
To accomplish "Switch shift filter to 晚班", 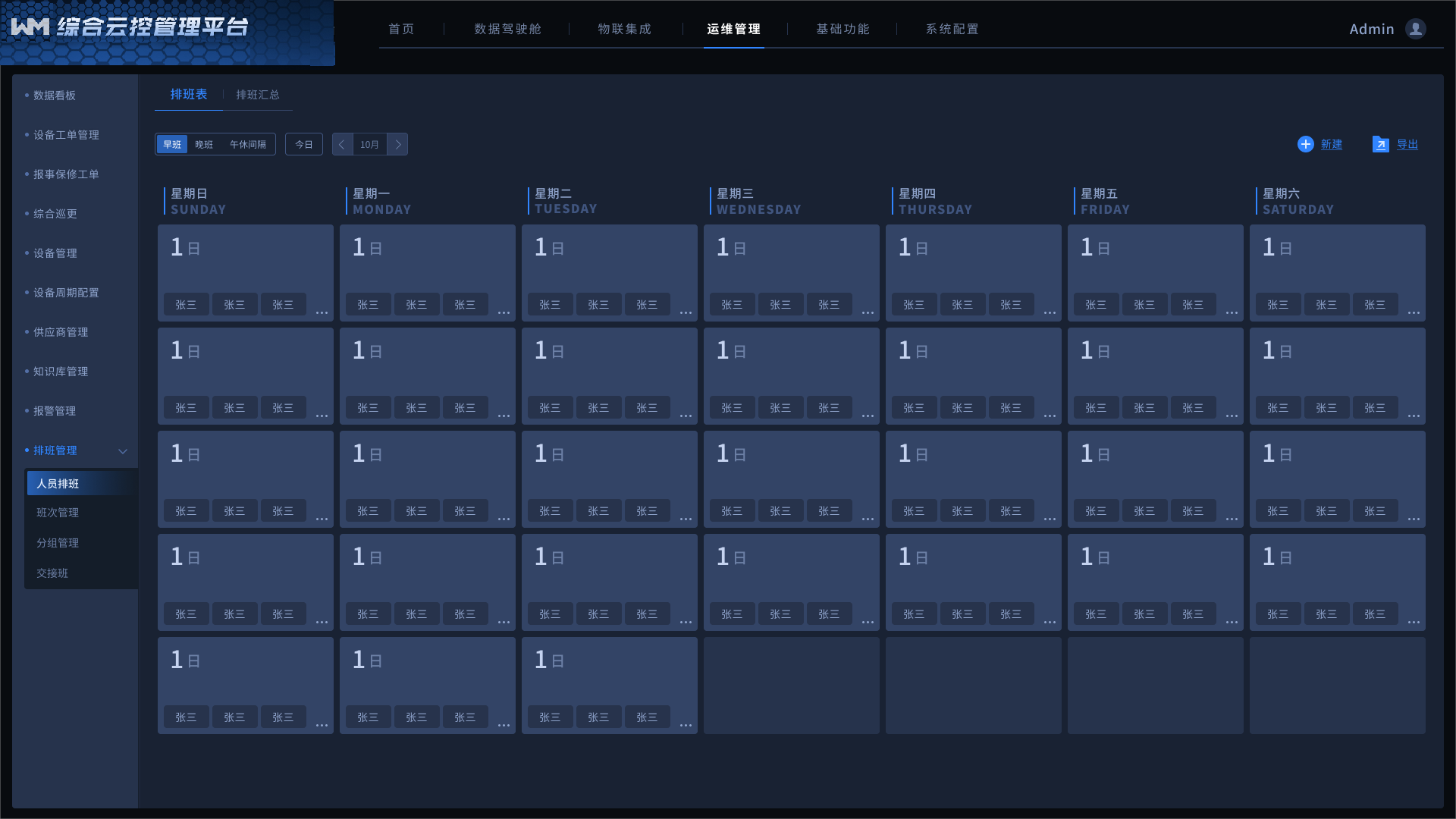I will (x=204, y=144).
